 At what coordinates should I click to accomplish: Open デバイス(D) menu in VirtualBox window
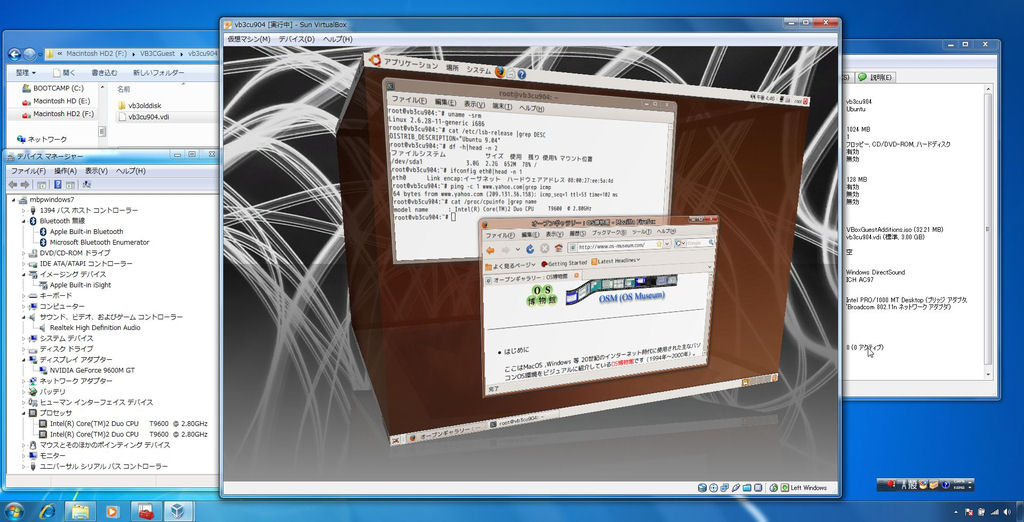coord(296,39)
